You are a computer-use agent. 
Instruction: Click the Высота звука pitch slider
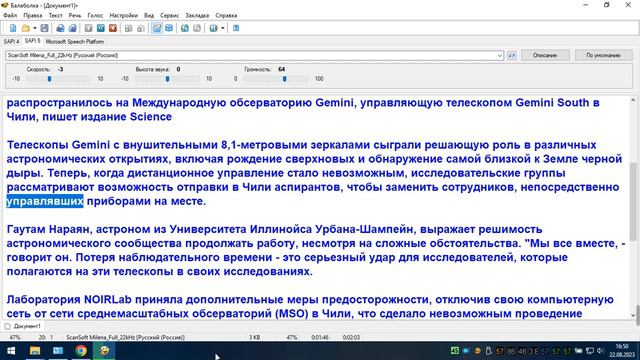pos(167,79)
